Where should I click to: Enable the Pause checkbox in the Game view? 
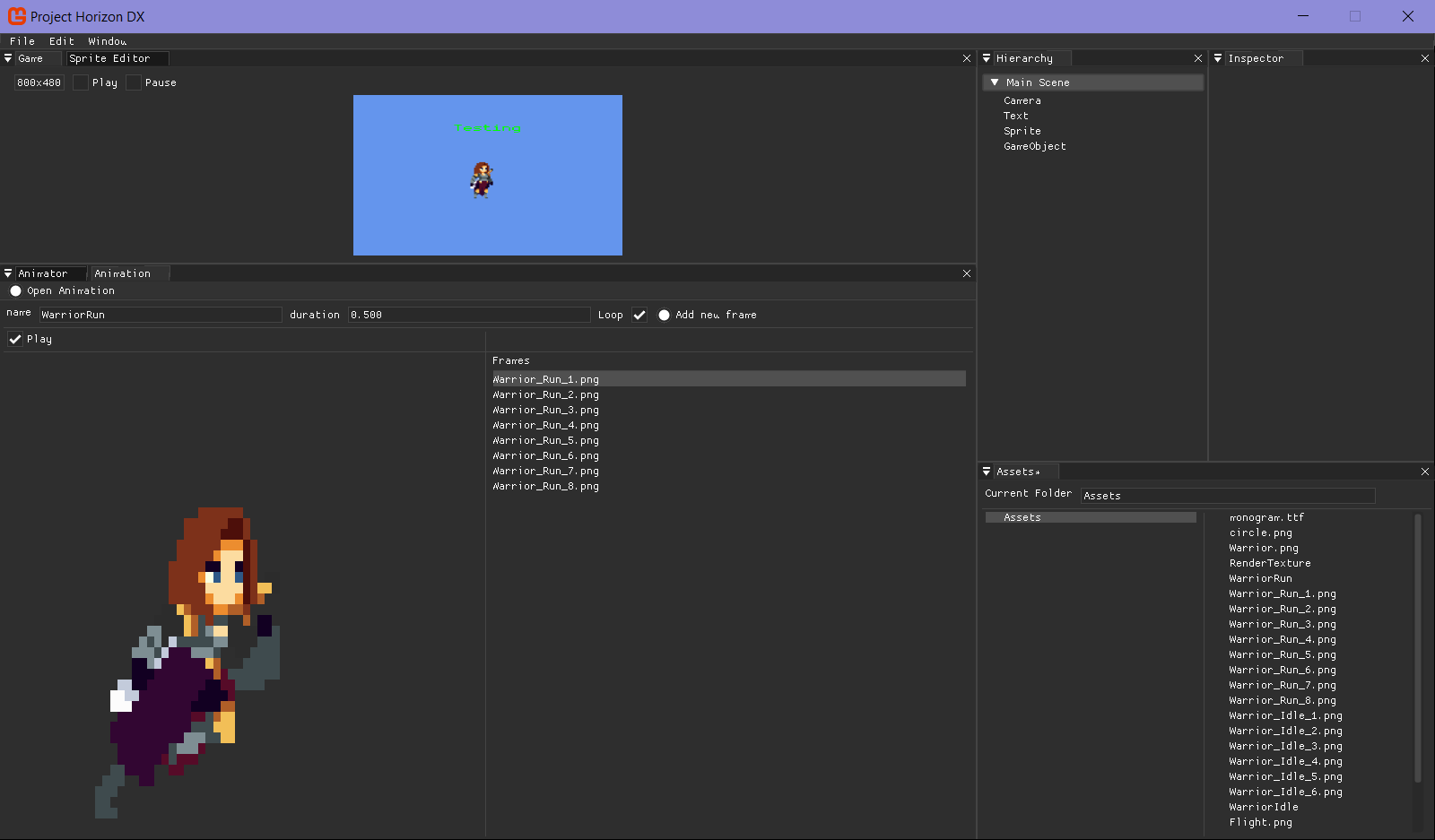[133, 82]
